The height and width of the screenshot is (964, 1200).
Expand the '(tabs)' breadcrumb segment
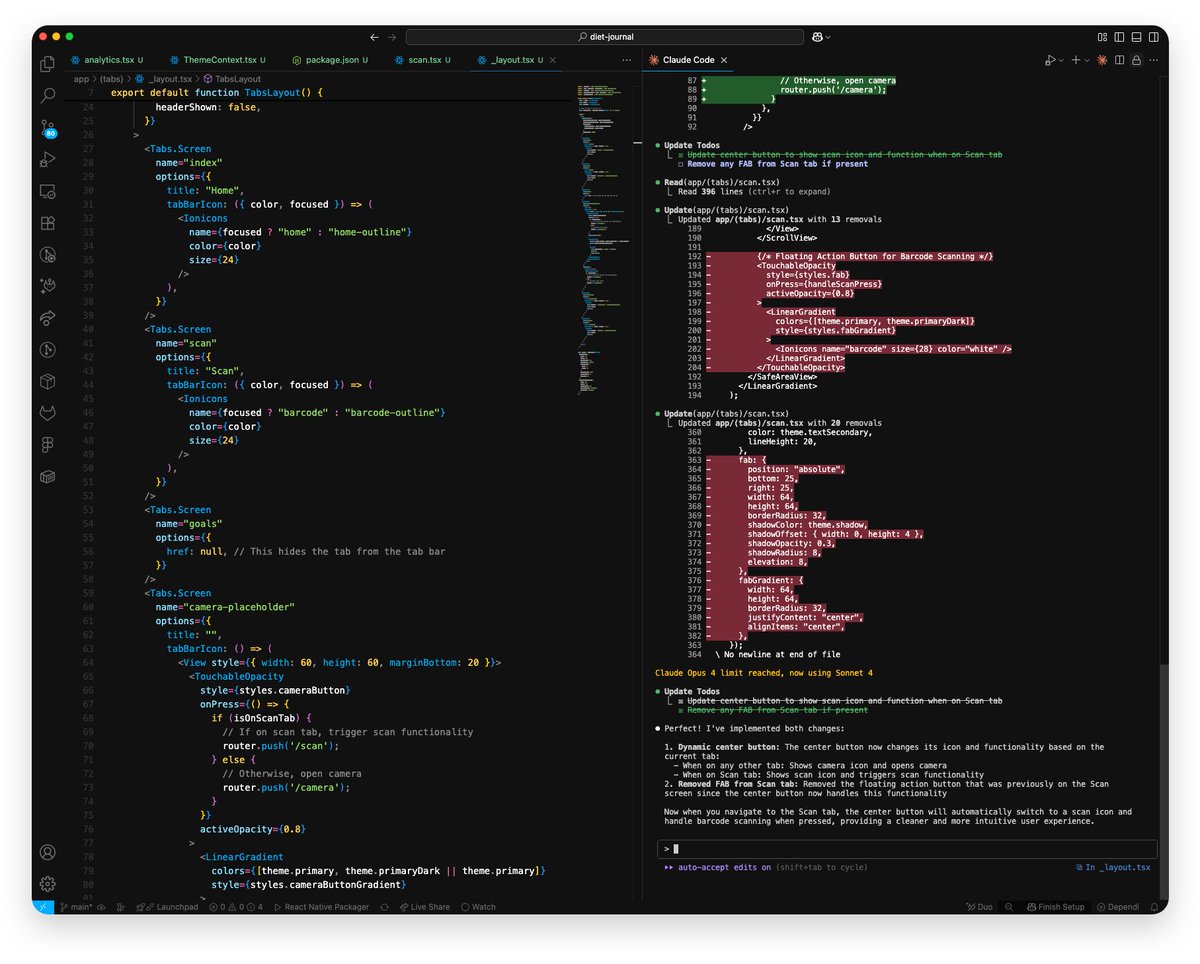click(111, 78)
